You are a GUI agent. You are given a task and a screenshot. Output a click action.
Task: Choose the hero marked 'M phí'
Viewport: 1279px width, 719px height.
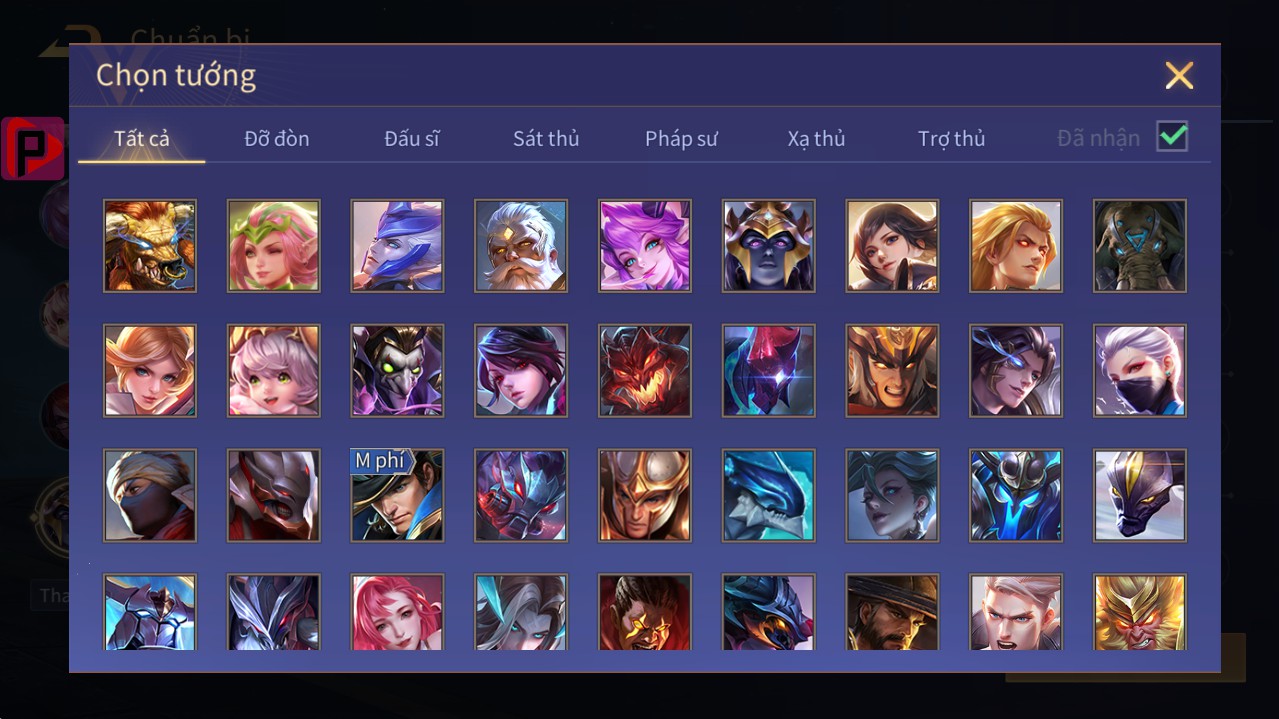click(397, 496)
